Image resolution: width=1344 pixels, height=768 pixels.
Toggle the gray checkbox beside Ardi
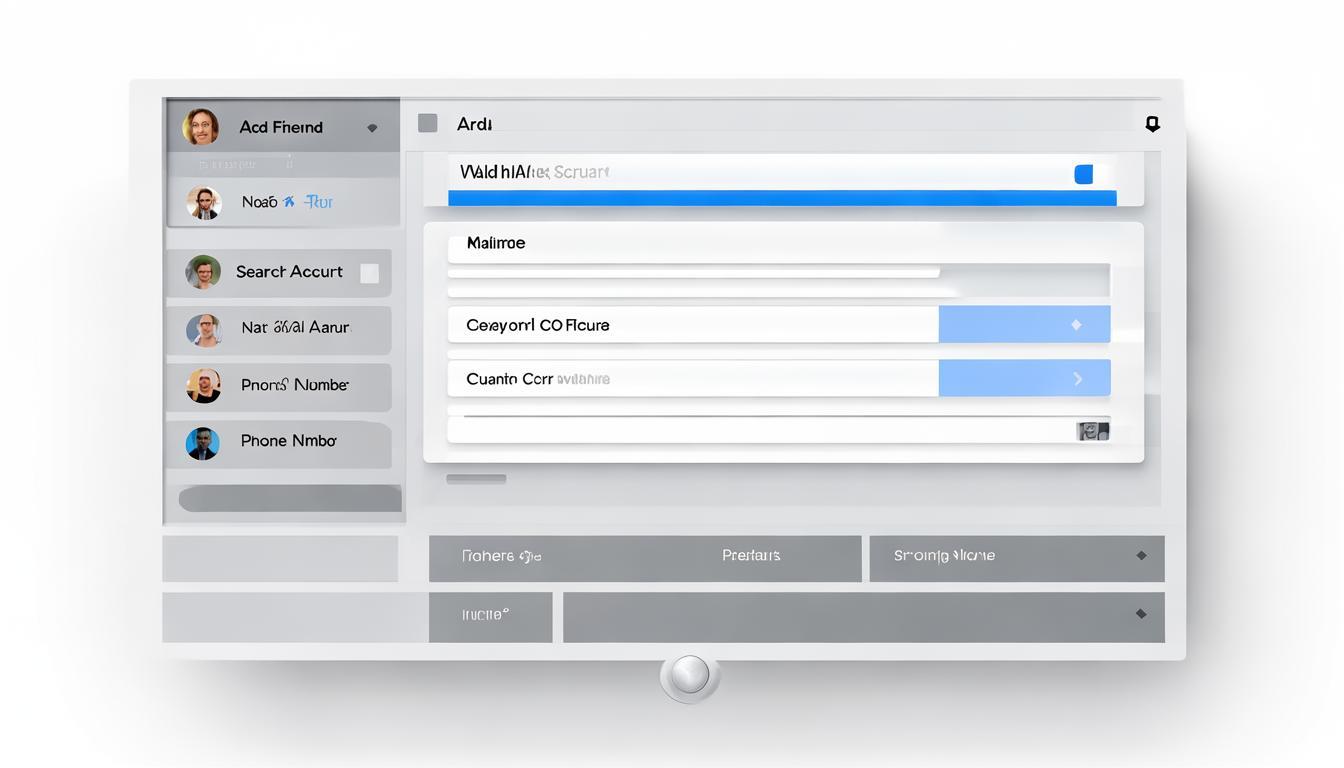click(427, 123)
